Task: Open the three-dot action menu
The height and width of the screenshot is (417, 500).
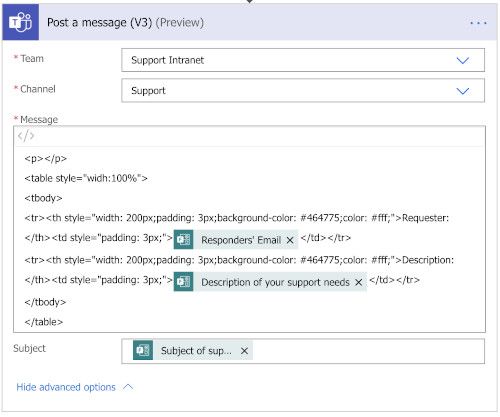Action: tap(478, 23)
